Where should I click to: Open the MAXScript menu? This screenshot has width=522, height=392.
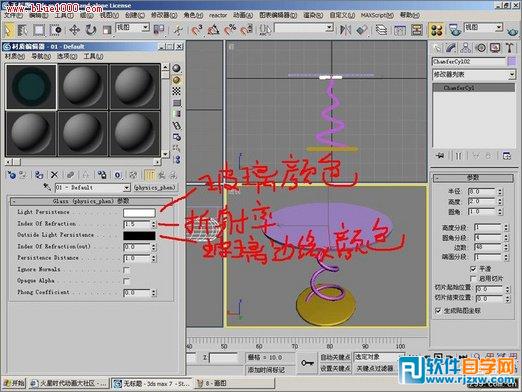pos(377,15)
